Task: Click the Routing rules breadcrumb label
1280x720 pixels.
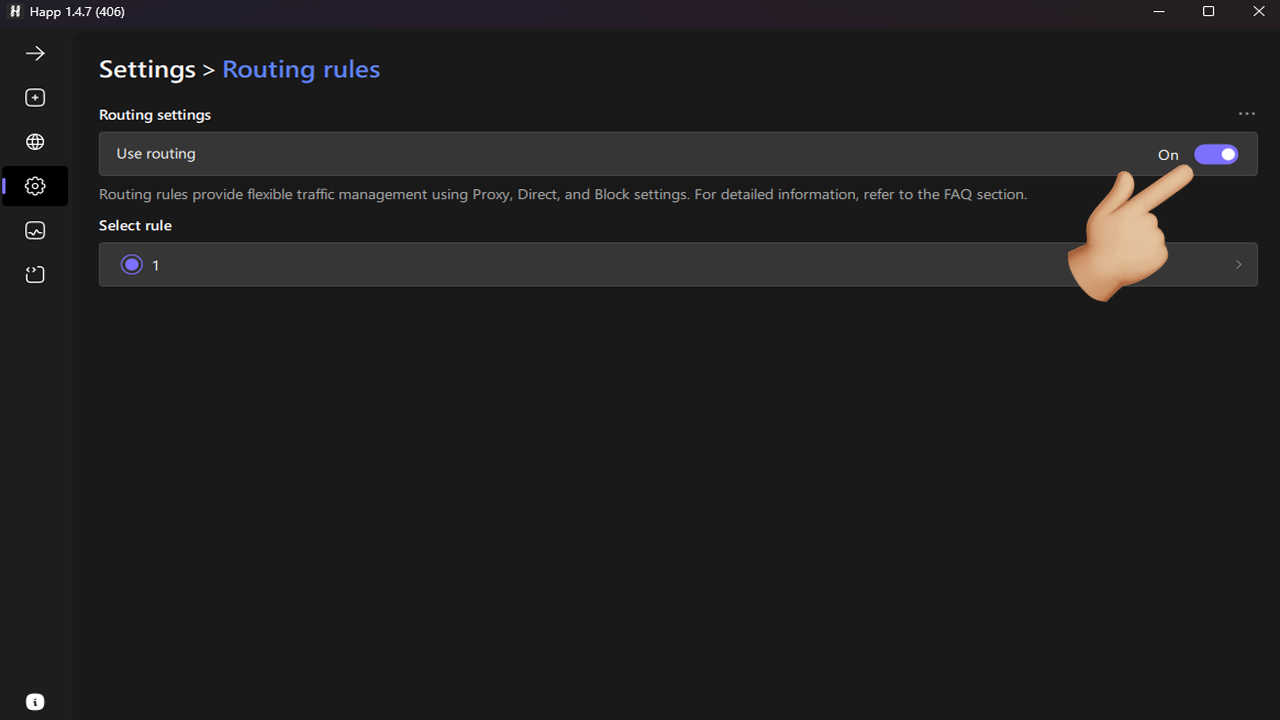Action: click(301, 69)
